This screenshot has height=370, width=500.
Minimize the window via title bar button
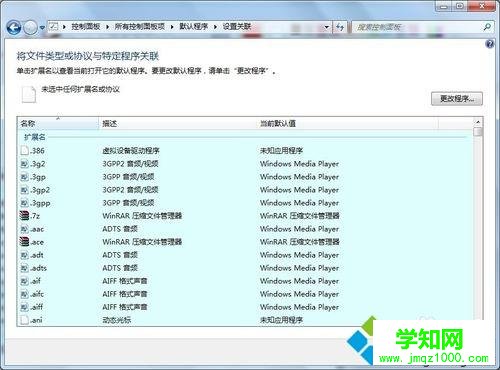click(x=444, y=6)
